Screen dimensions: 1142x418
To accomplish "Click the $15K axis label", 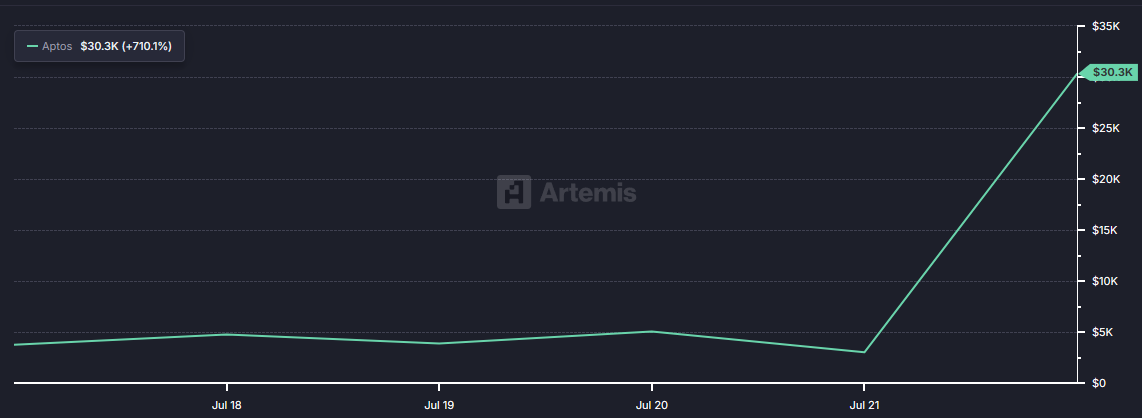I will click(1106, 230).
